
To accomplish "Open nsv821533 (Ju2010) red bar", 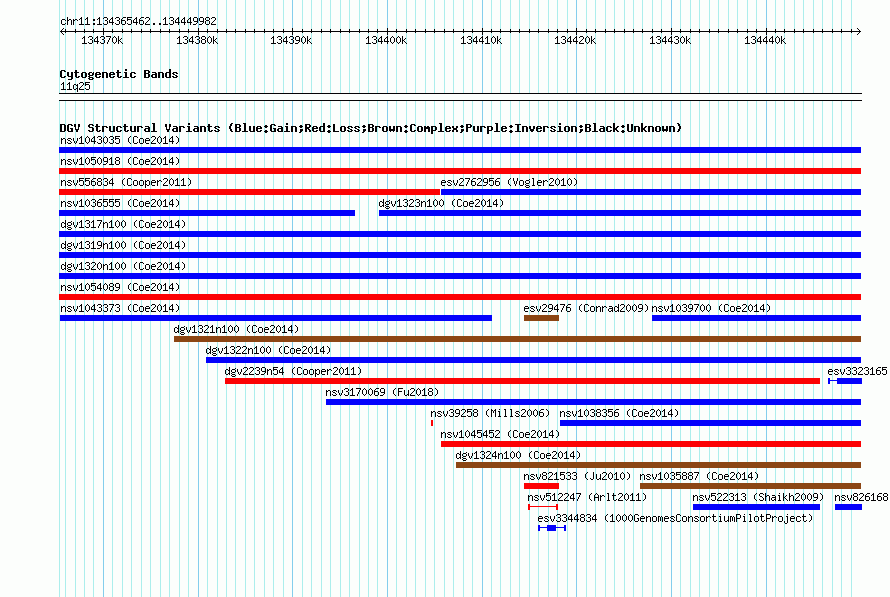I will (541, 486).
